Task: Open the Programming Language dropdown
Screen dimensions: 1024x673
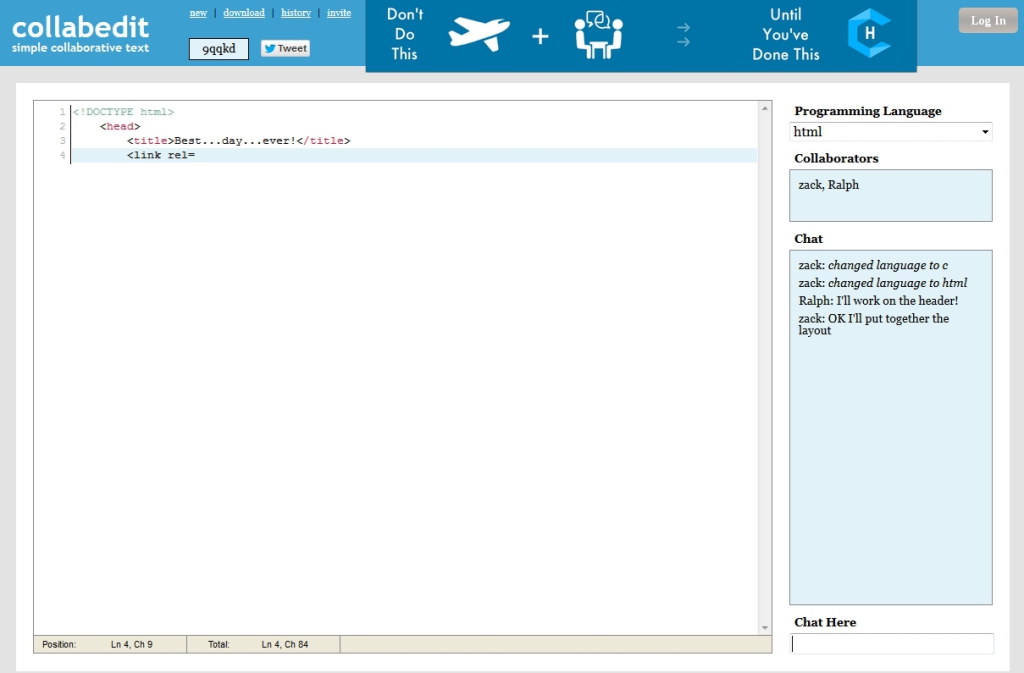Action: click(x=890, y=132)
